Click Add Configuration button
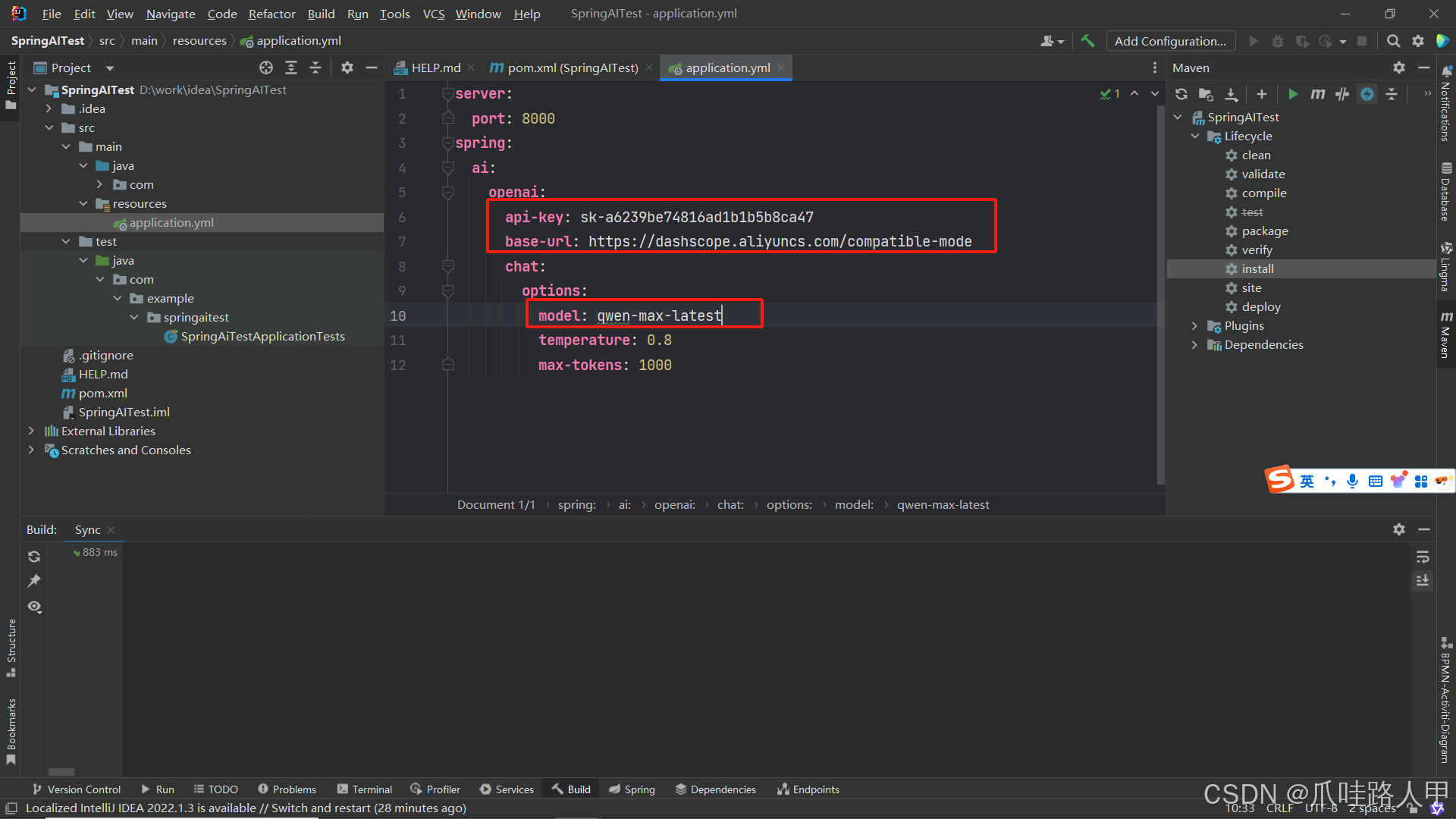Image resolution: width=1456 pixels, height=819 pixels. pyautogui.click(x=1170, y=41)
